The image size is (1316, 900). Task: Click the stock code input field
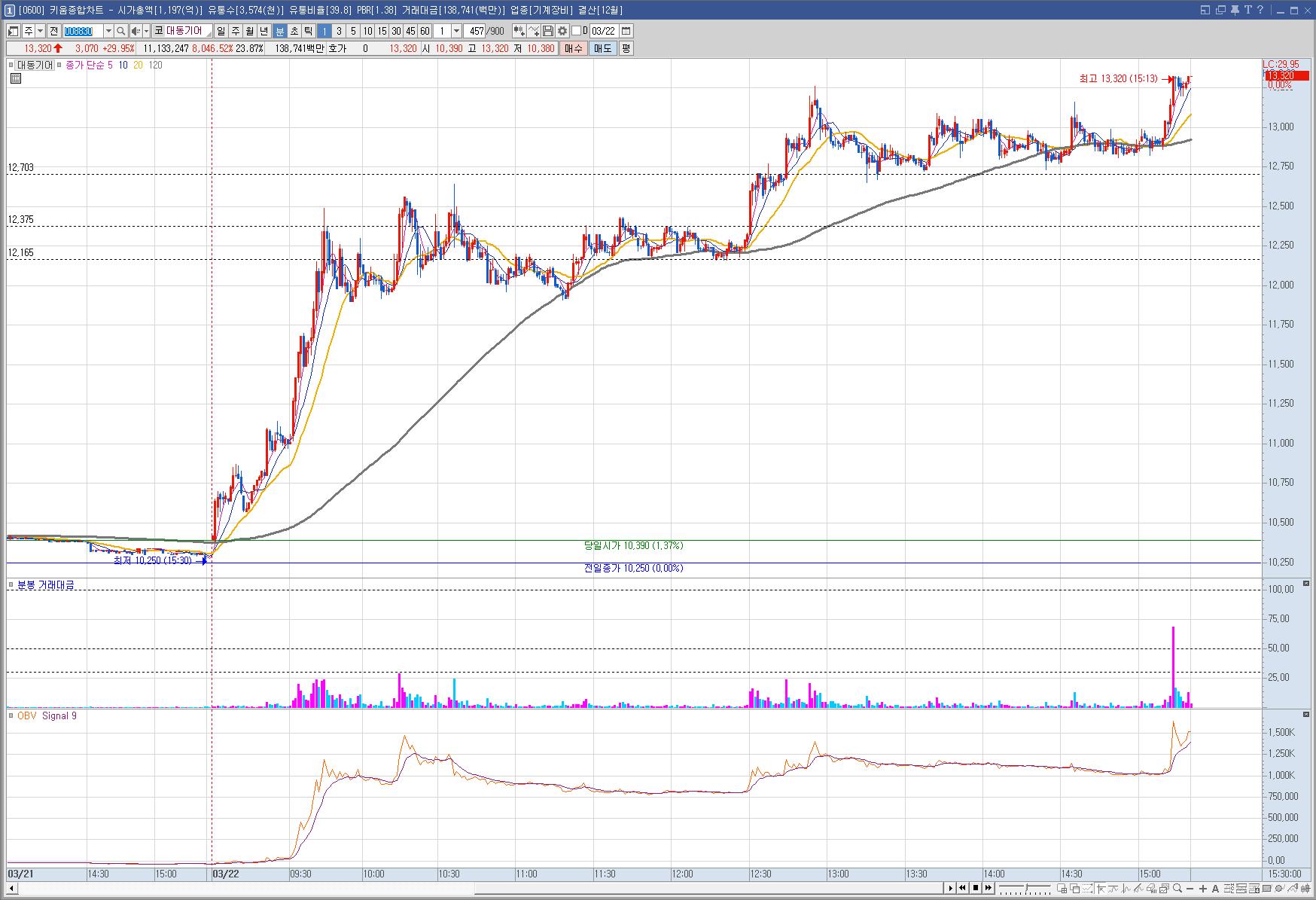click(82, 31)
